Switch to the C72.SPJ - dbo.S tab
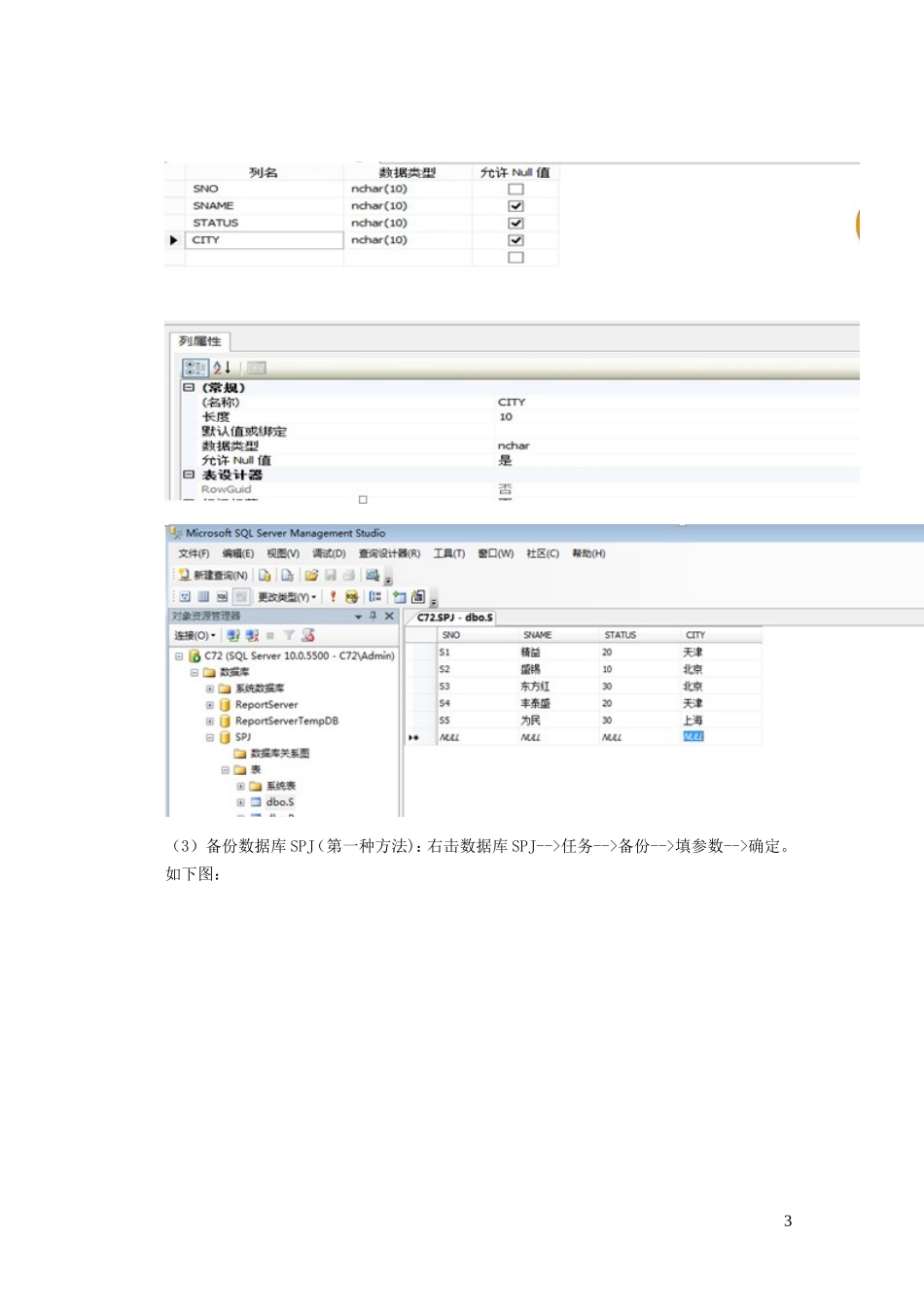Screen dimensions: 924x1307 click(x=454, y=618)
